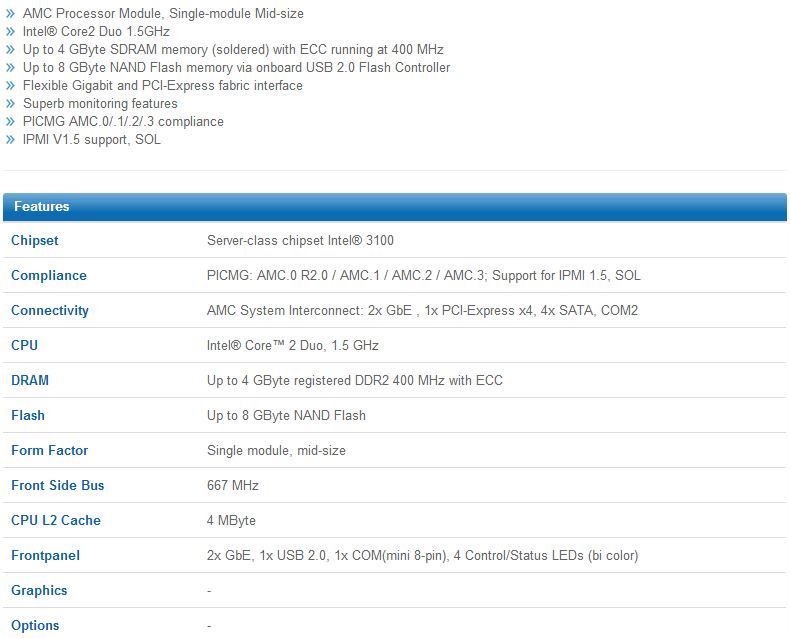The height and width of the screenshot is (638, 791).
Task: Click the Chipset row label
Action: click(x=34, y=241)
